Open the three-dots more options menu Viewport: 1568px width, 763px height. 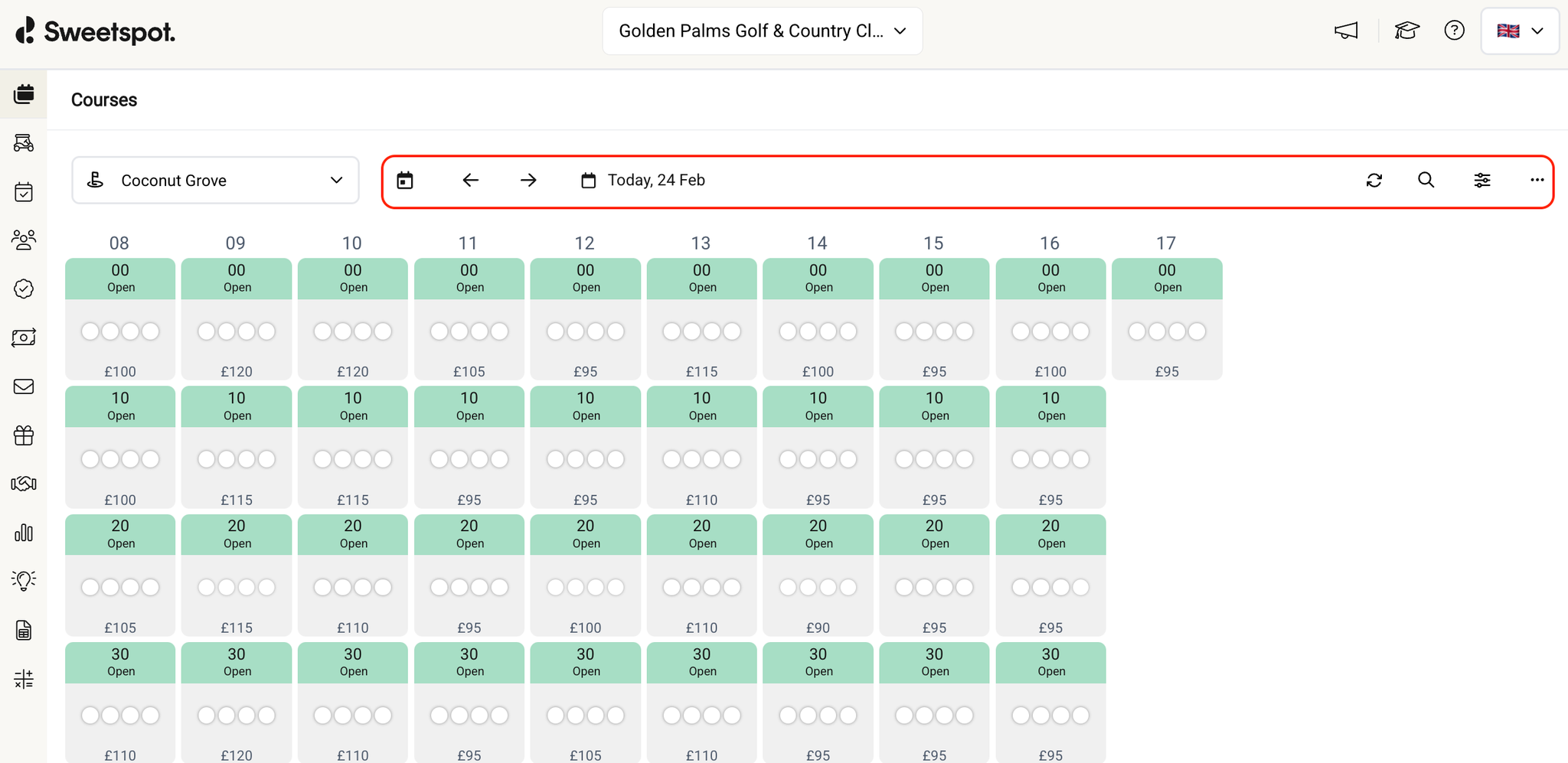tap(1537, 181)
